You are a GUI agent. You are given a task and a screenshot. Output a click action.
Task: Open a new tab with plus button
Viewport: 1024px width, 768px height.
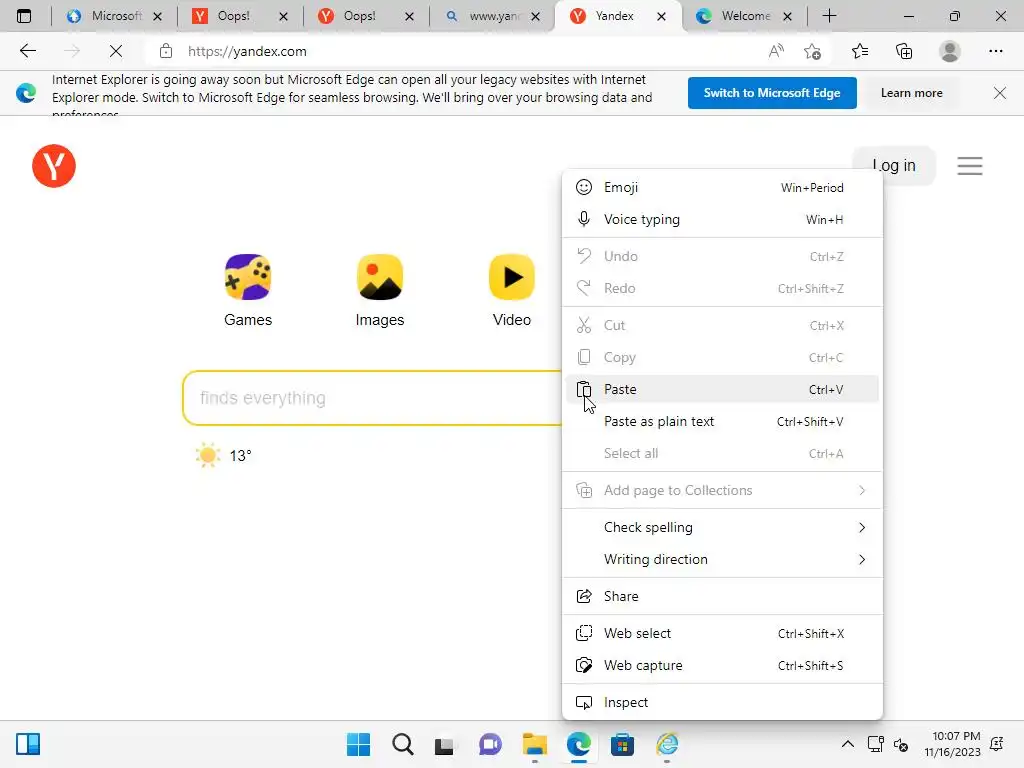(x=829, y=16)
